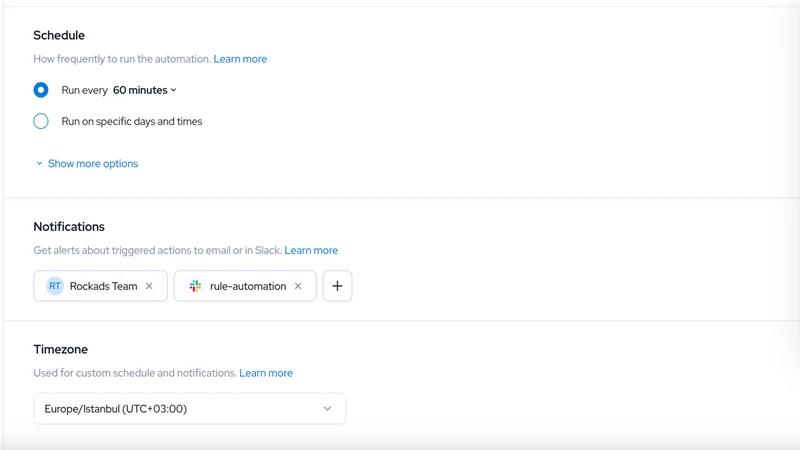Screen dimensions: 800x450
Task: Click the Timezone section heading
Action: click(61, 349)
